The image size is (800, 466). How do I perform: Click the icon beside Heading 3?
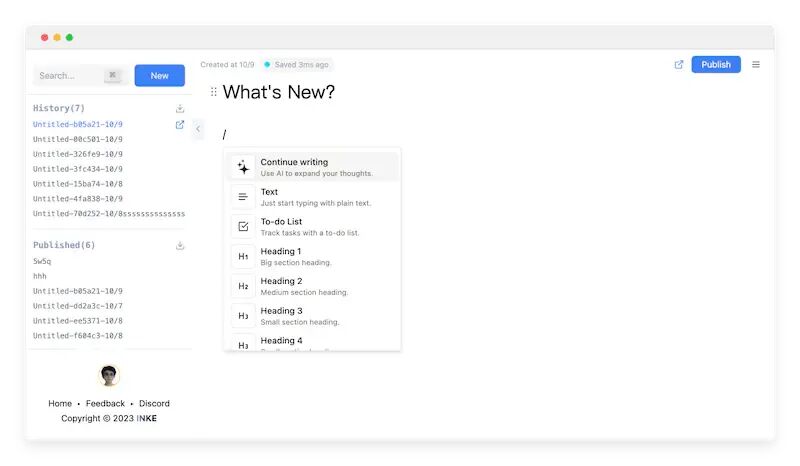click(243, 315)
